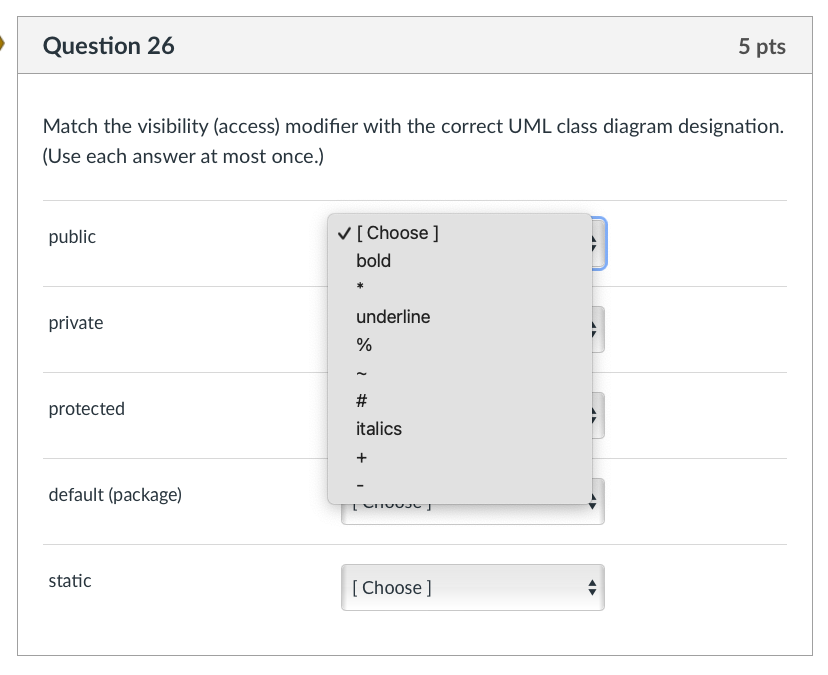Select the minus '-' option
The width and height of the screenshot is (828, 675).
(x=361, y=485)
